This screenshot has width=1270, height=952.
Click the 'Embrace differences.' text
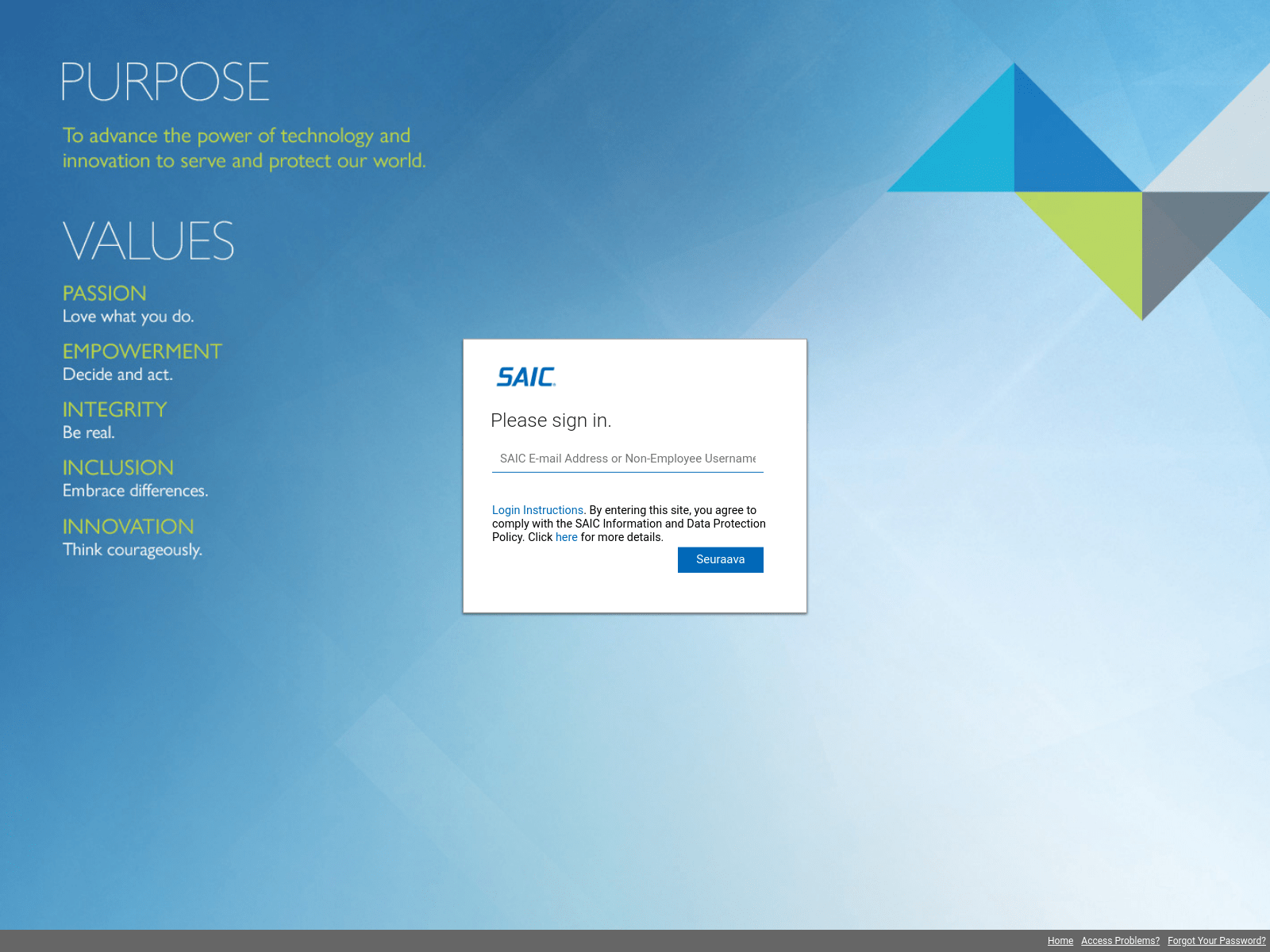point(136,491)
